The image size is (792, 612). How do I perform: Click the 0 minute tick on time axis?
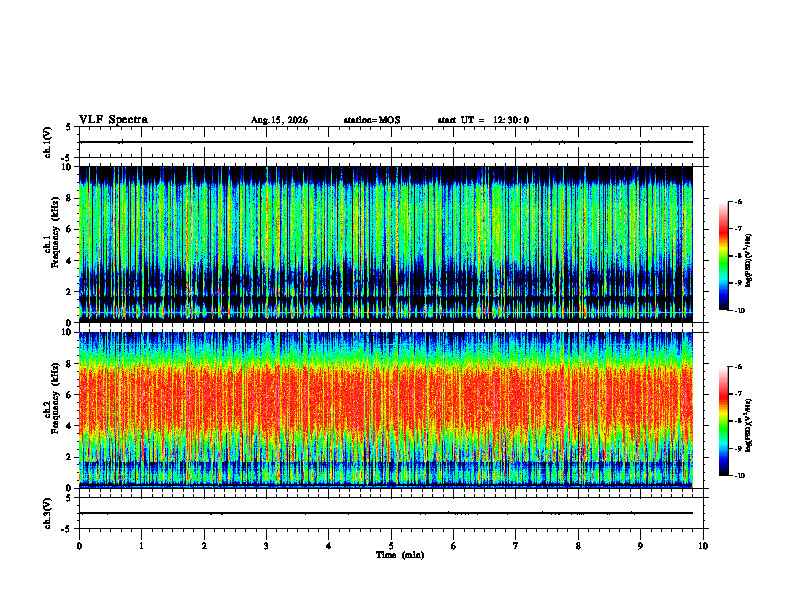click(79, 546)
